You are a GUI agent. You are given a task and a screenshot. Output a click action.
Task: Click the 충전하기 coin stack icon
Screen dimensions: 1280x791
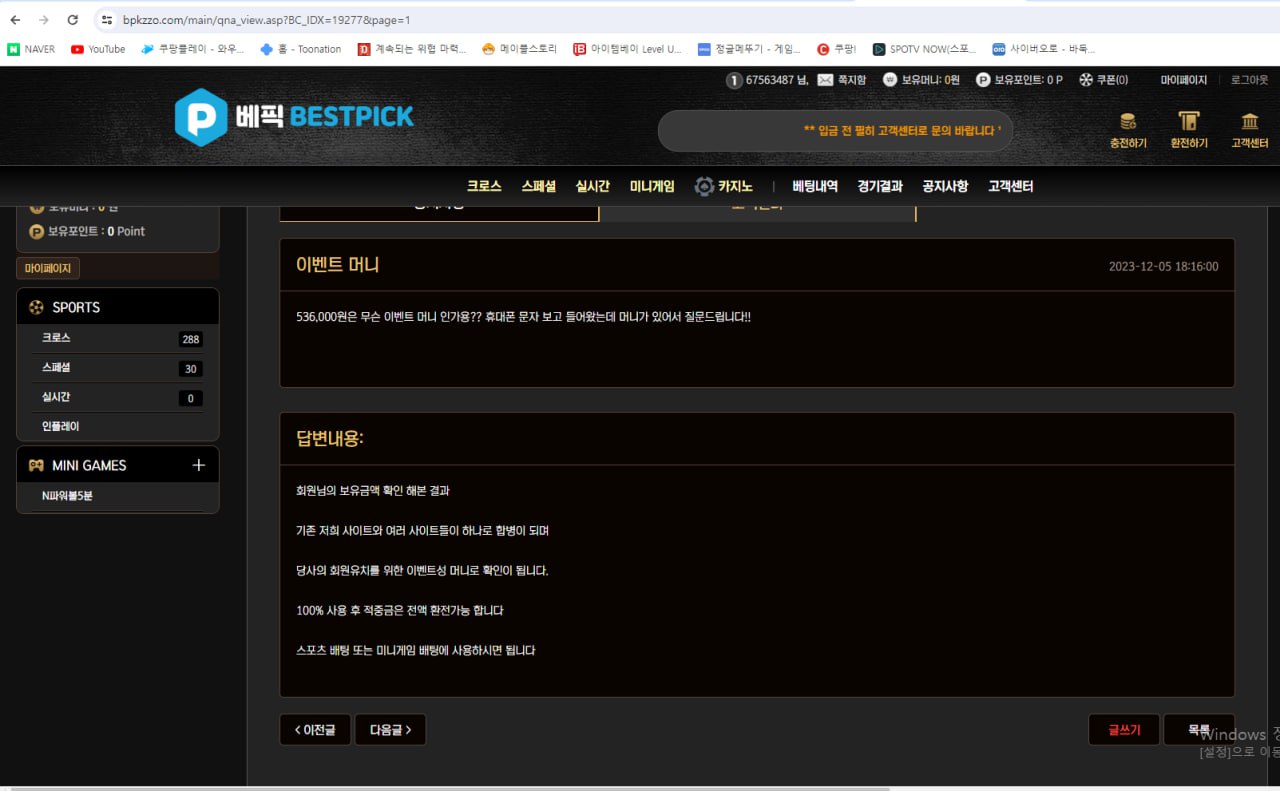pyautogui.click(x=1128, y=122)
